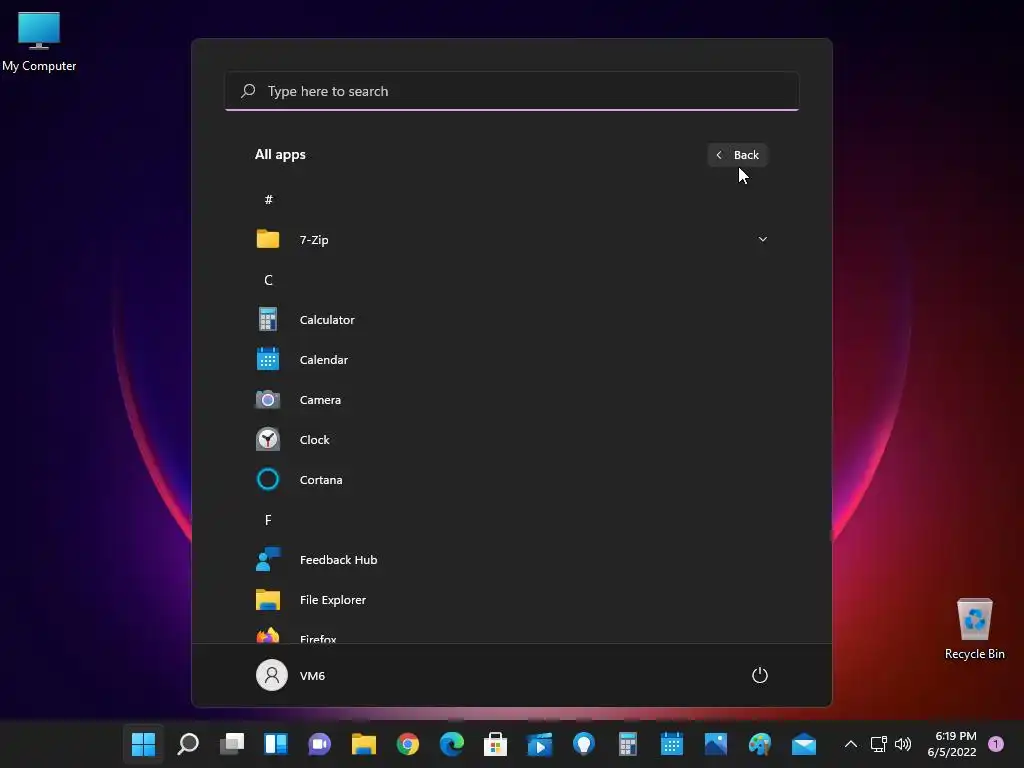
Task: Open File Explorer from the taskbar
Action: (x=364, y=743)
